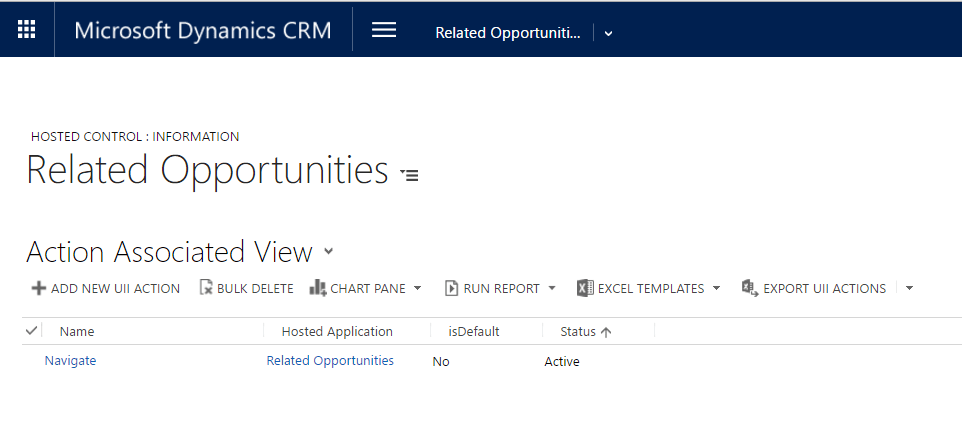Toggle the select-all checkmark in grid header

32,331
